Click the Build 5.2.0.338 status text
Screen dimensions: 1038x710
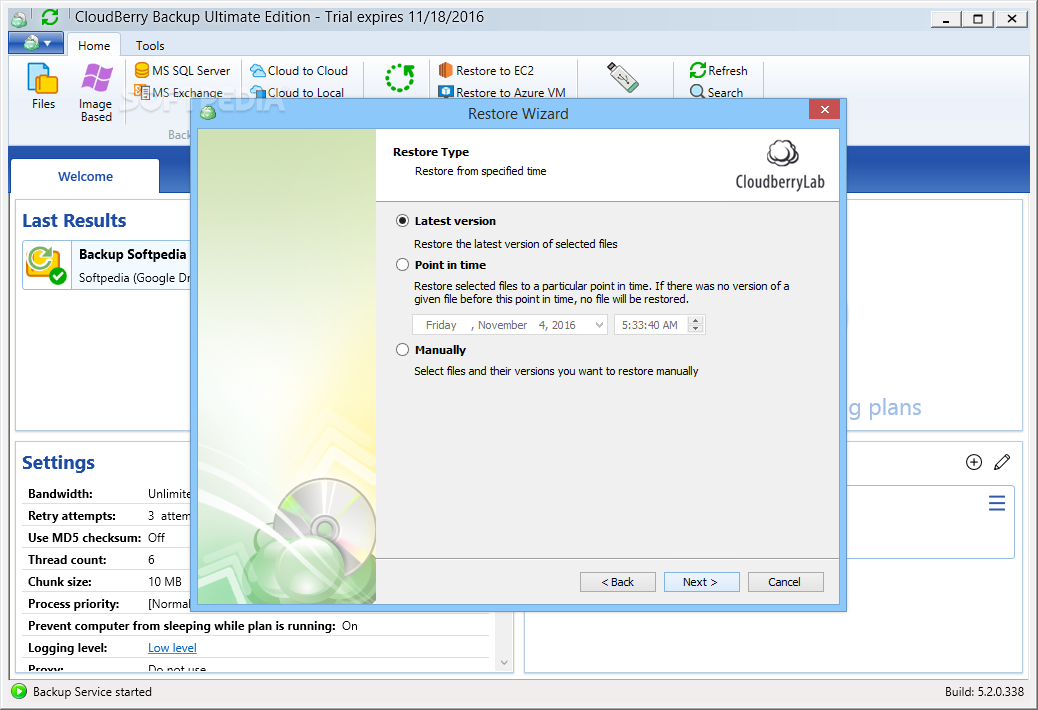984,691
